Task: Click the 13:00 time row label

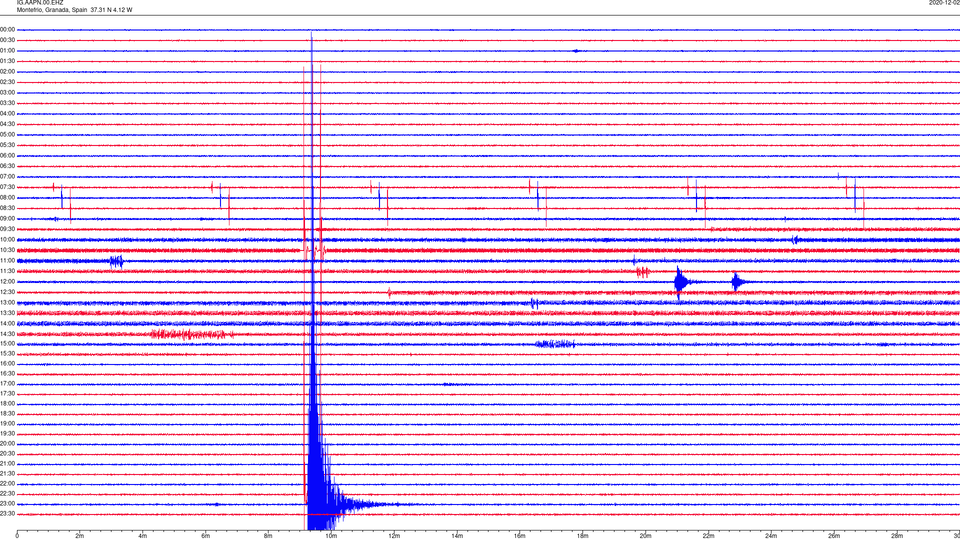Action: click(x=7, y=302)
